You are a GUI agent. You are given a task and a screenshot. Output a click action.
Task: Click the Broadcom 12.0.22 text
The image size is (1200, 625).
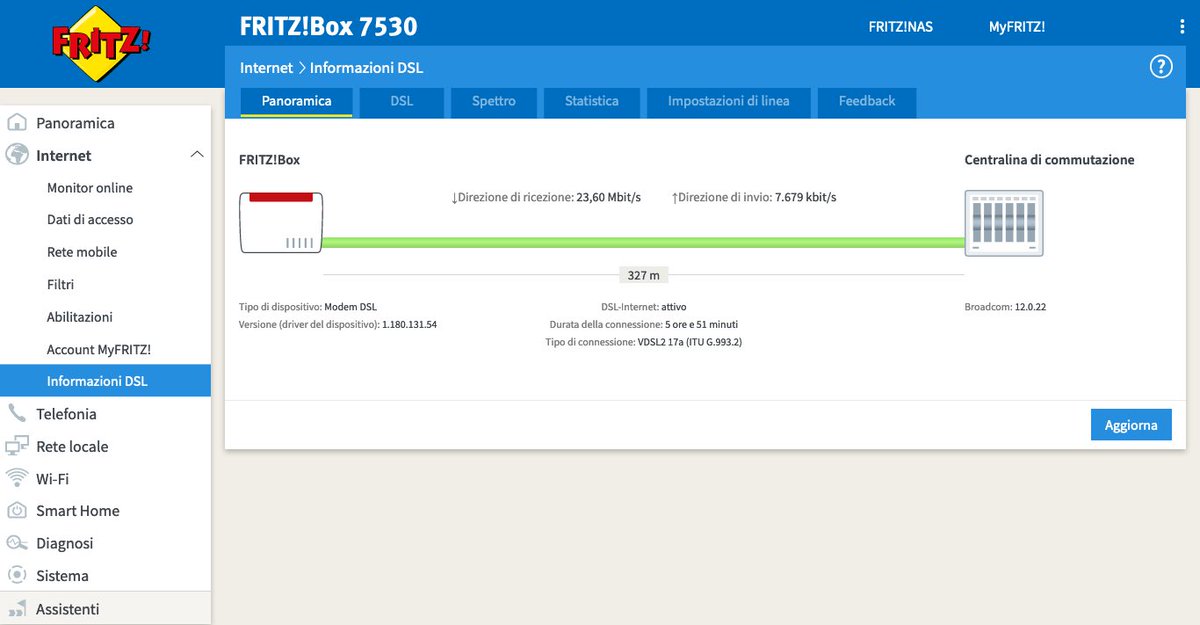tap(1005, 307)
